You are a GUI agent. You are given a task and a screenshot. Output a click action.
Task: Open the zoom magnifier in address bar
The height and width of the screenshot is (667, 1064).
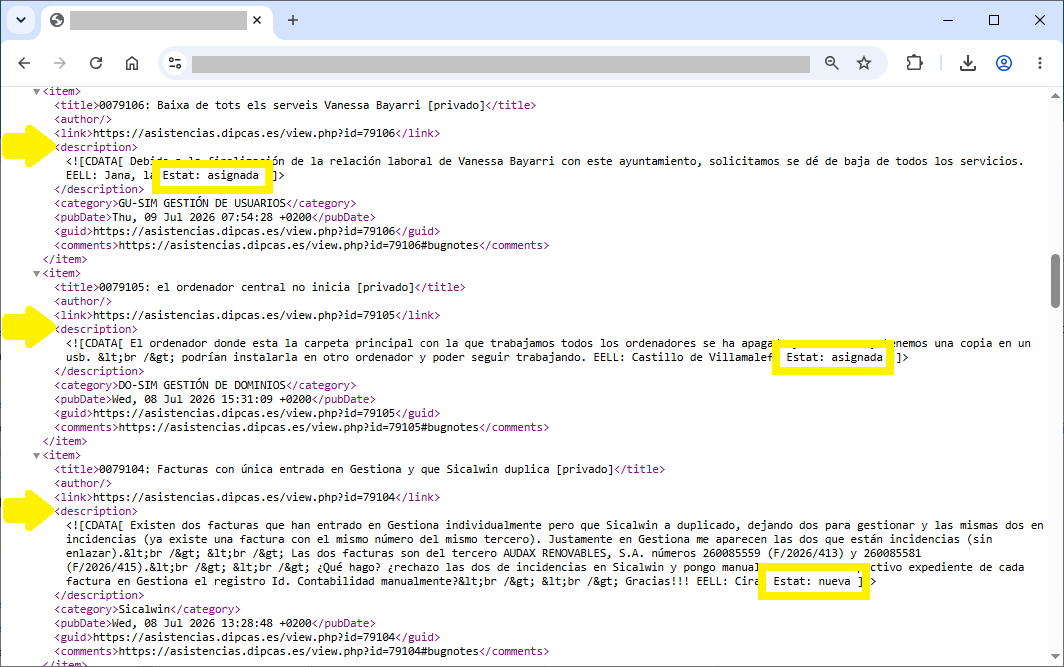(x=831, y=63)
